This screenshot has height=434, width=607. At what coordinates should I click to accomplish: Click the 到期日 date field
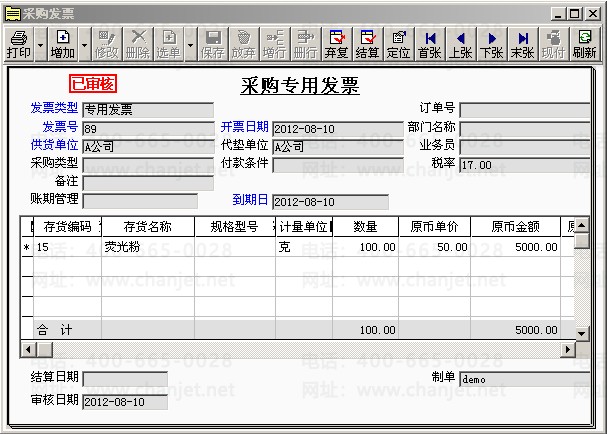coord(330,202)
